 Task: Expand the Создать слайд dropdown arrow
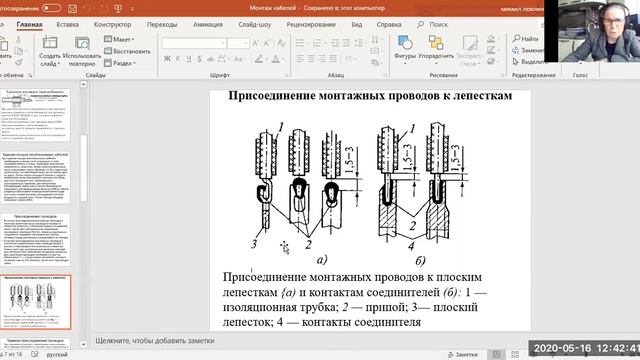click(x=59, y=64)
